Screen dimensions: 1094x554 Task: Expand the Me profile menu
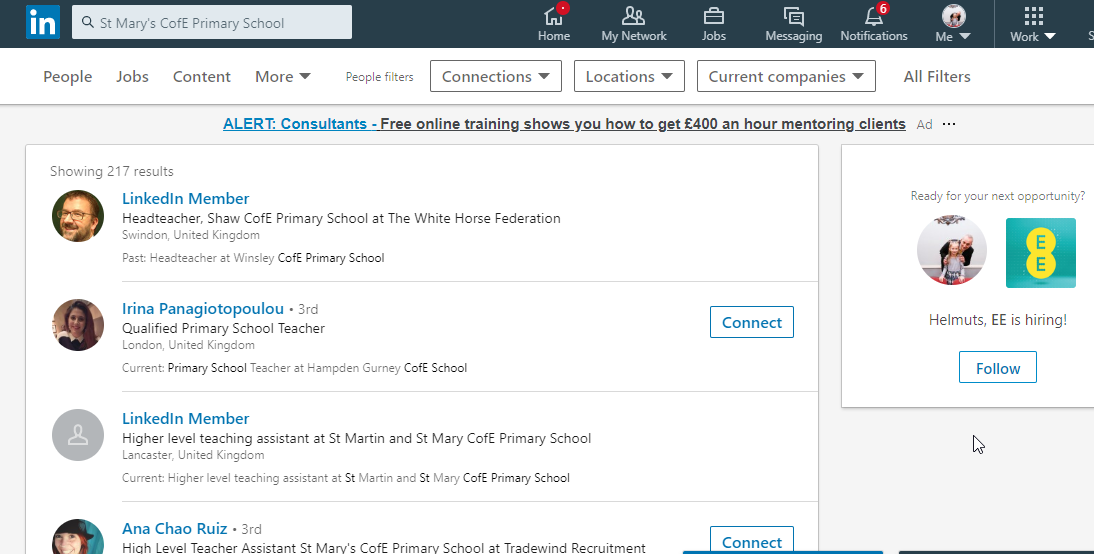click(x=953, y=24)
